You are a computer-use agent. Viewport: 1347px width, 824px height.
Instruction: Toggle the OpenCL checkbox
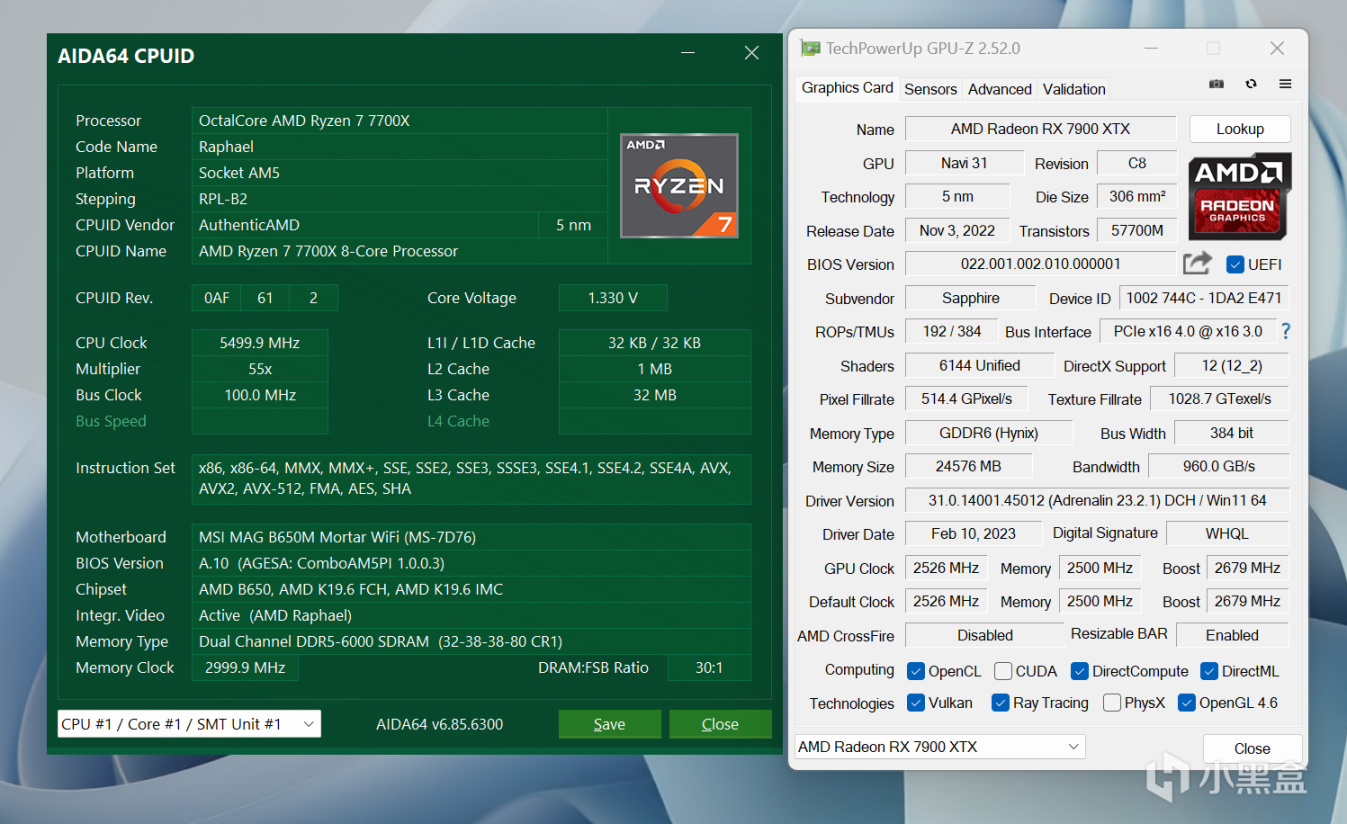click(x=915, y=671)
